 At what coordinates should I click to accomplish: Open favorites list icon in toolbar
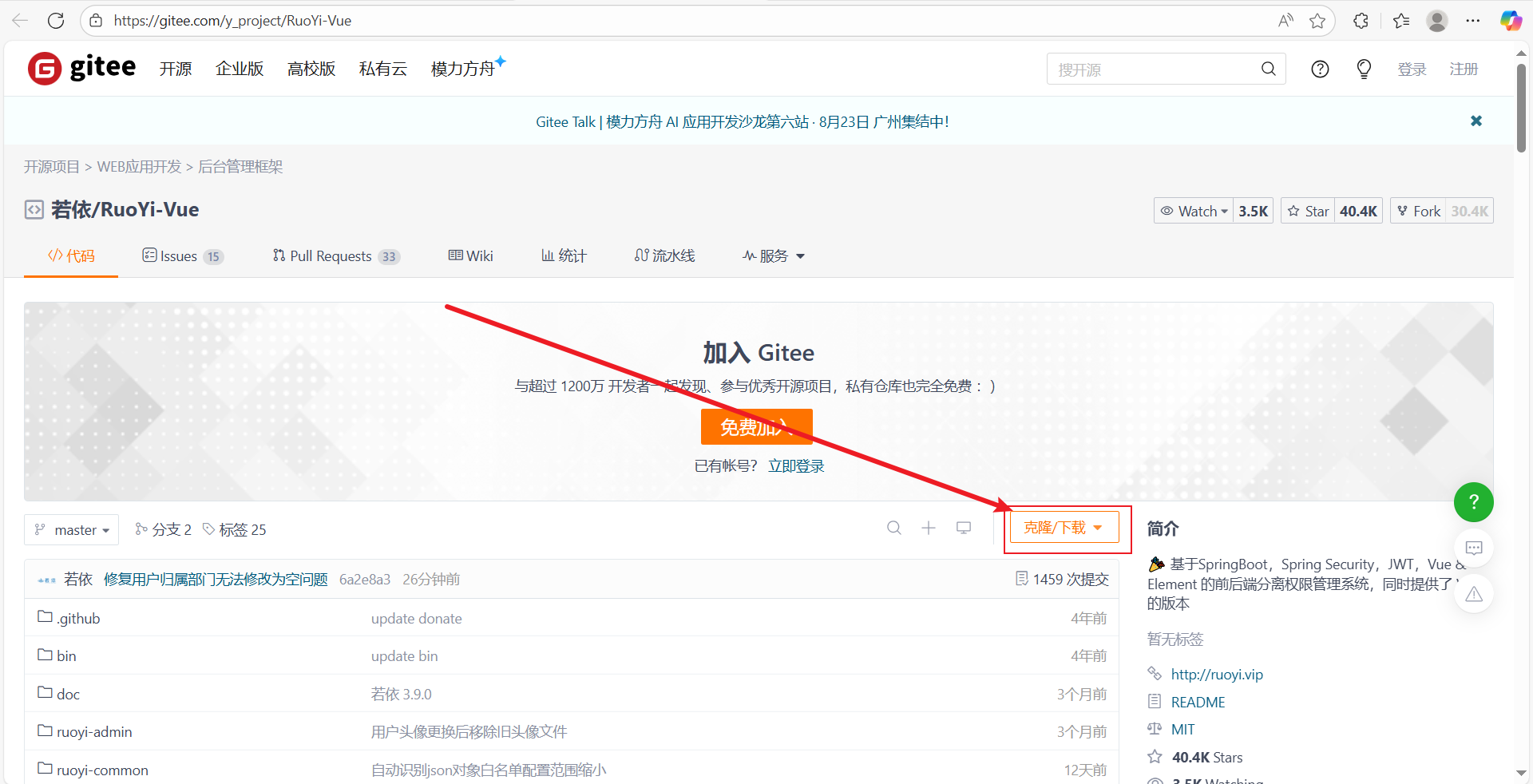click(x=1401, y=21)
